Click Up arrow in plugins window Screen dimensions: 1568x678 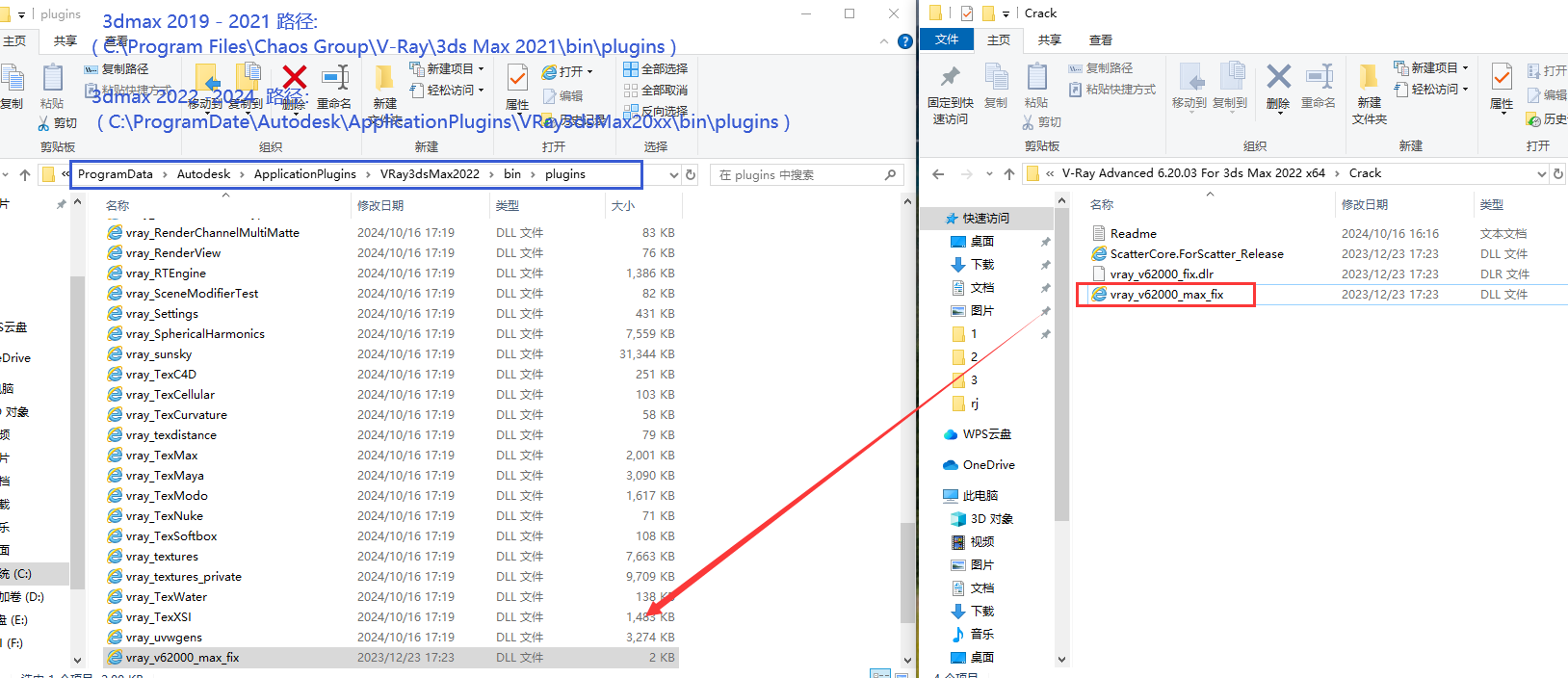point(25,175)
